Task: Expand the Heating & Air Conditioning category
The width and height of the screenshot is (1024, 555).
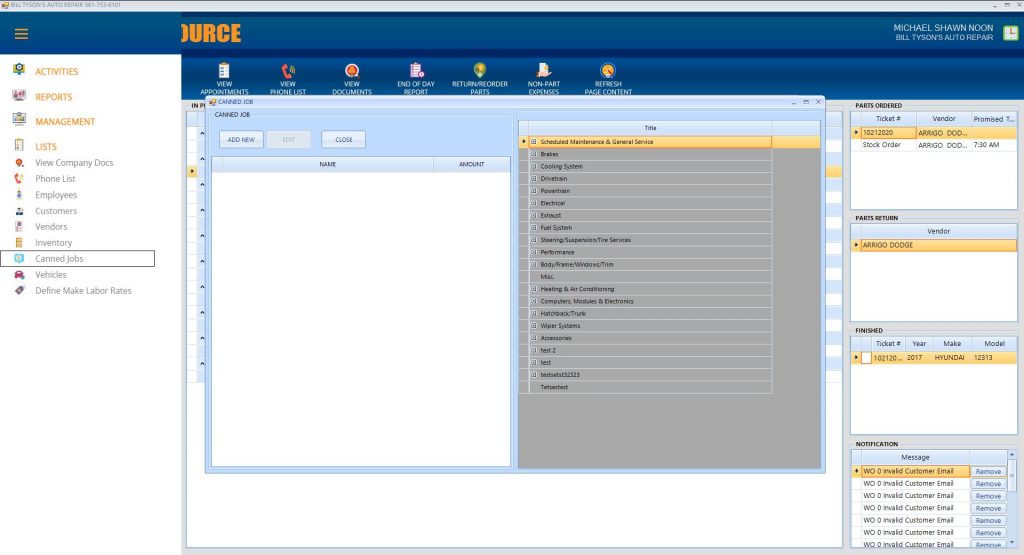Action: (x=534, y=289)
